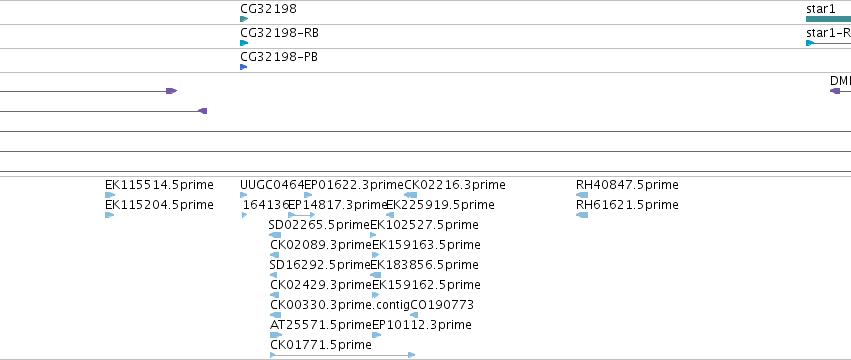851x360 pixels.
Task: Select the EP10112.3prime feature arrow
Action: point(377,335)
